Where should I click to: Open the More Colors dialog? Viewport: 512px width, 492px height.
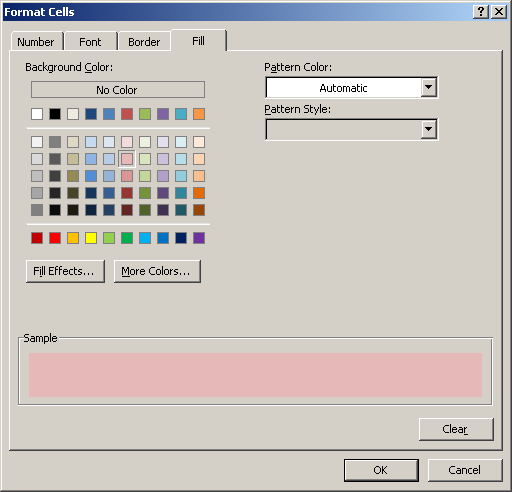point(157,271)
